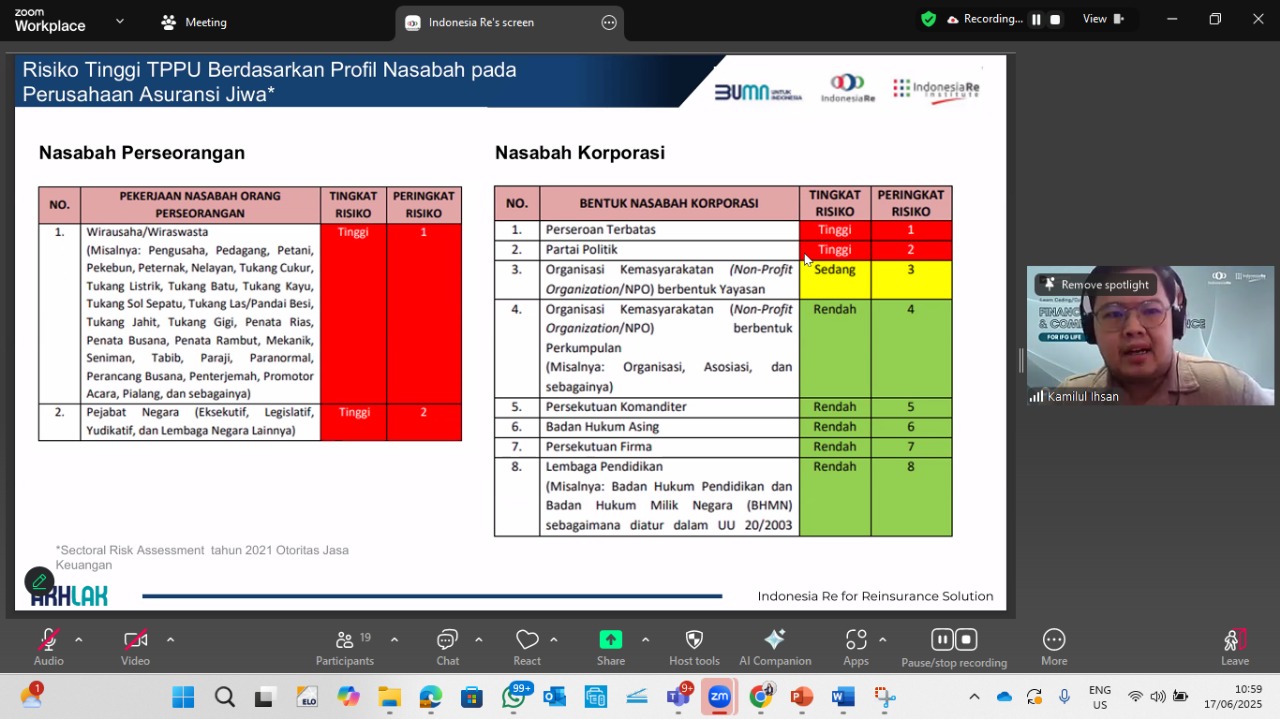The image size is (1280, 719).
Task: Expand the Video options arrow
Action: tap(170, 640)
